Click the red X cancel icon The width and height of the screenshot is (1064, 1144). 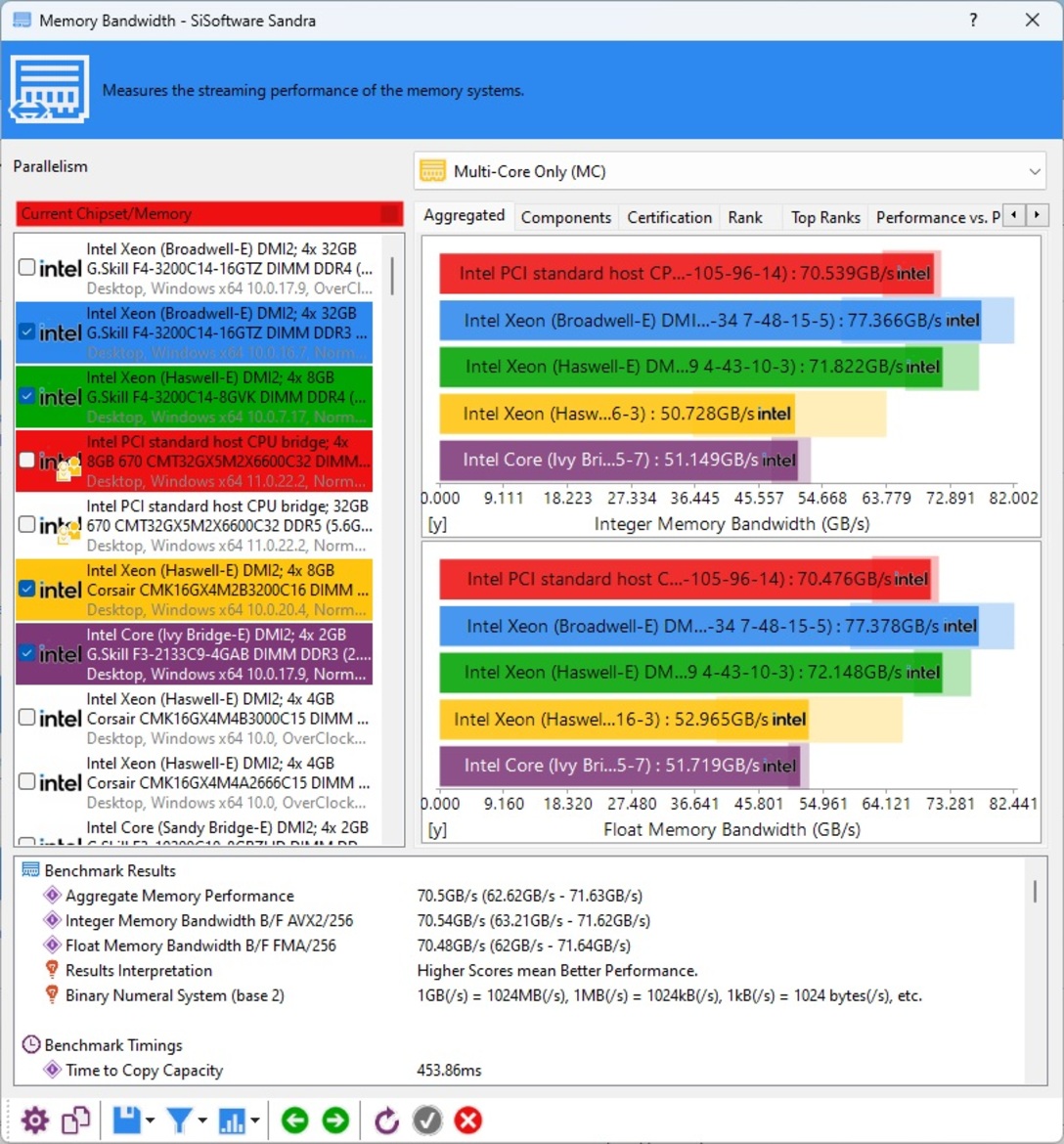[x=467, y=1120]
